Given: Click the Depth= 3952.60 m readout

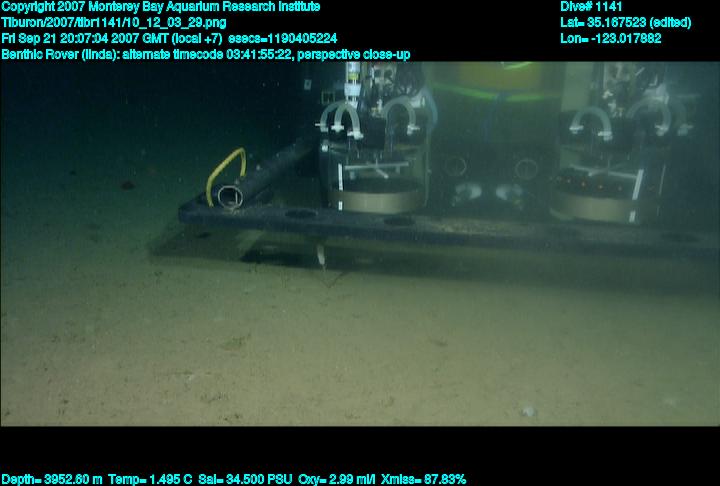Looking at the screenshot, I should (52, 480).
